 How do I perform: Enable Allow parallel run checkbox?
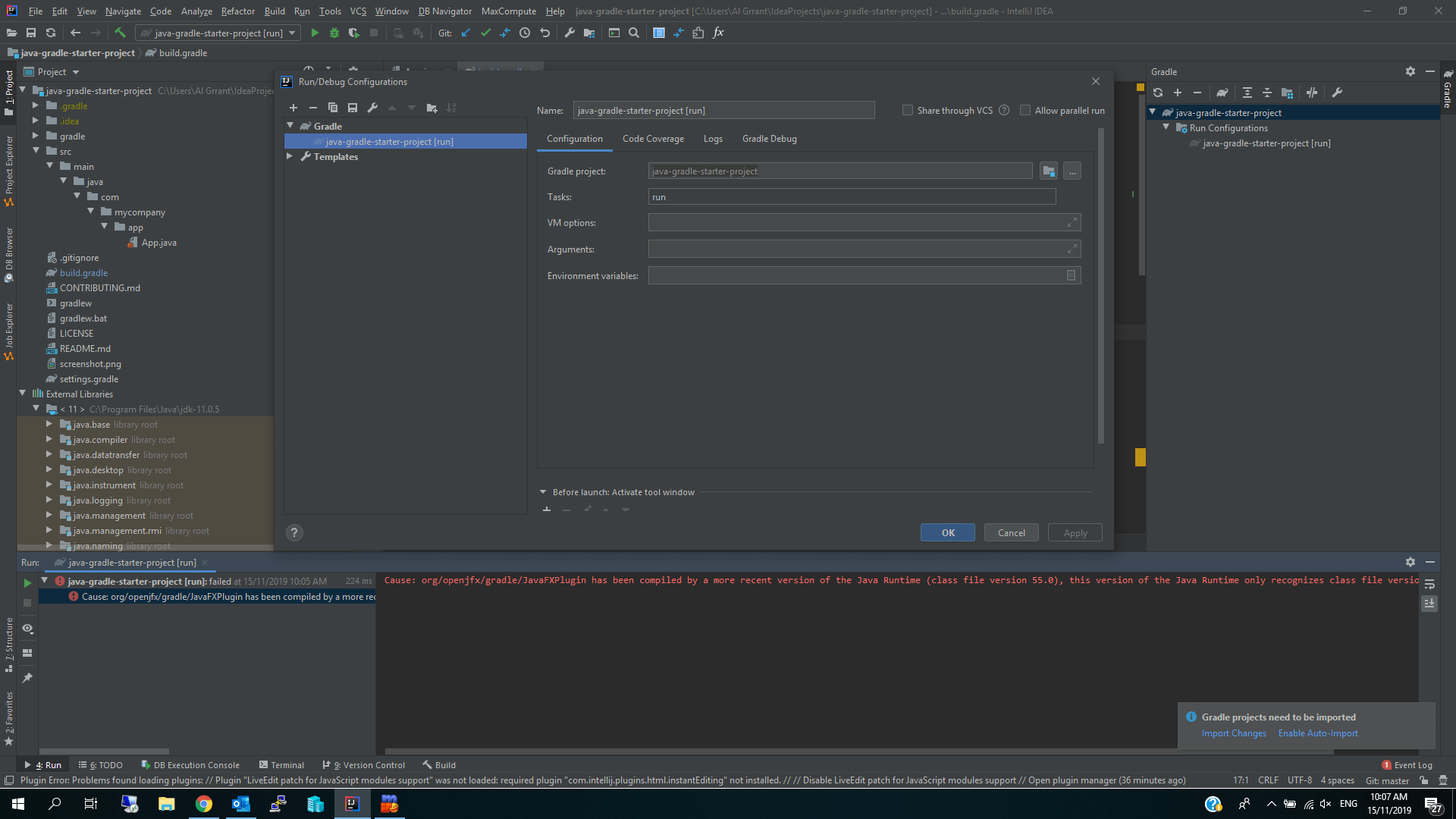coord(1025,111)
